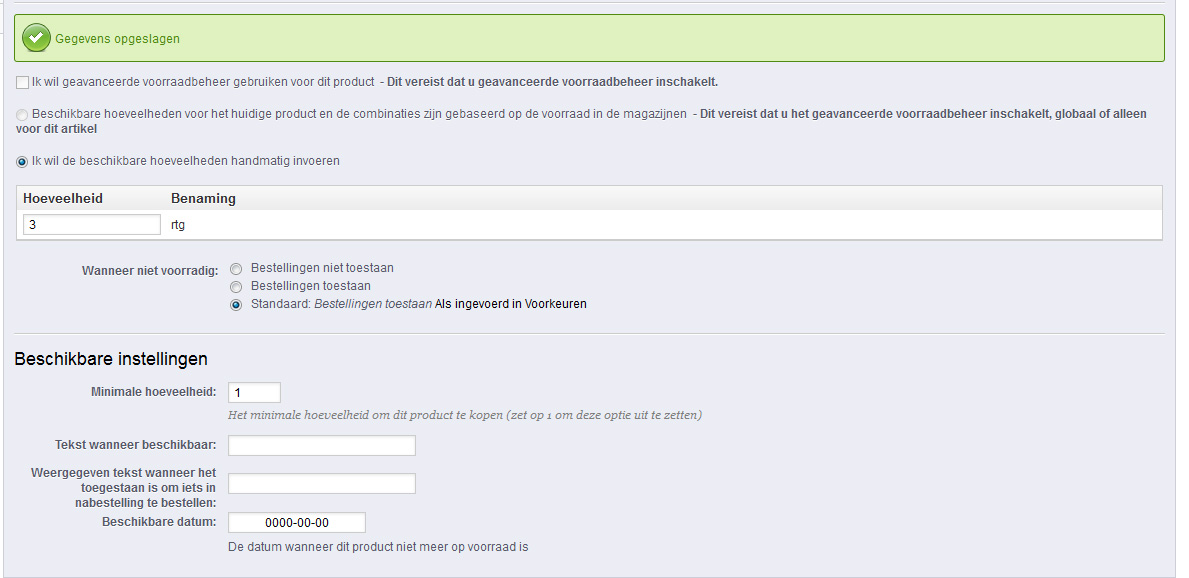Screen dimensions: 1189x578
Task: Select 'Bestellingen niet toestaan' radio option
Action: click(x=236, y=269)
